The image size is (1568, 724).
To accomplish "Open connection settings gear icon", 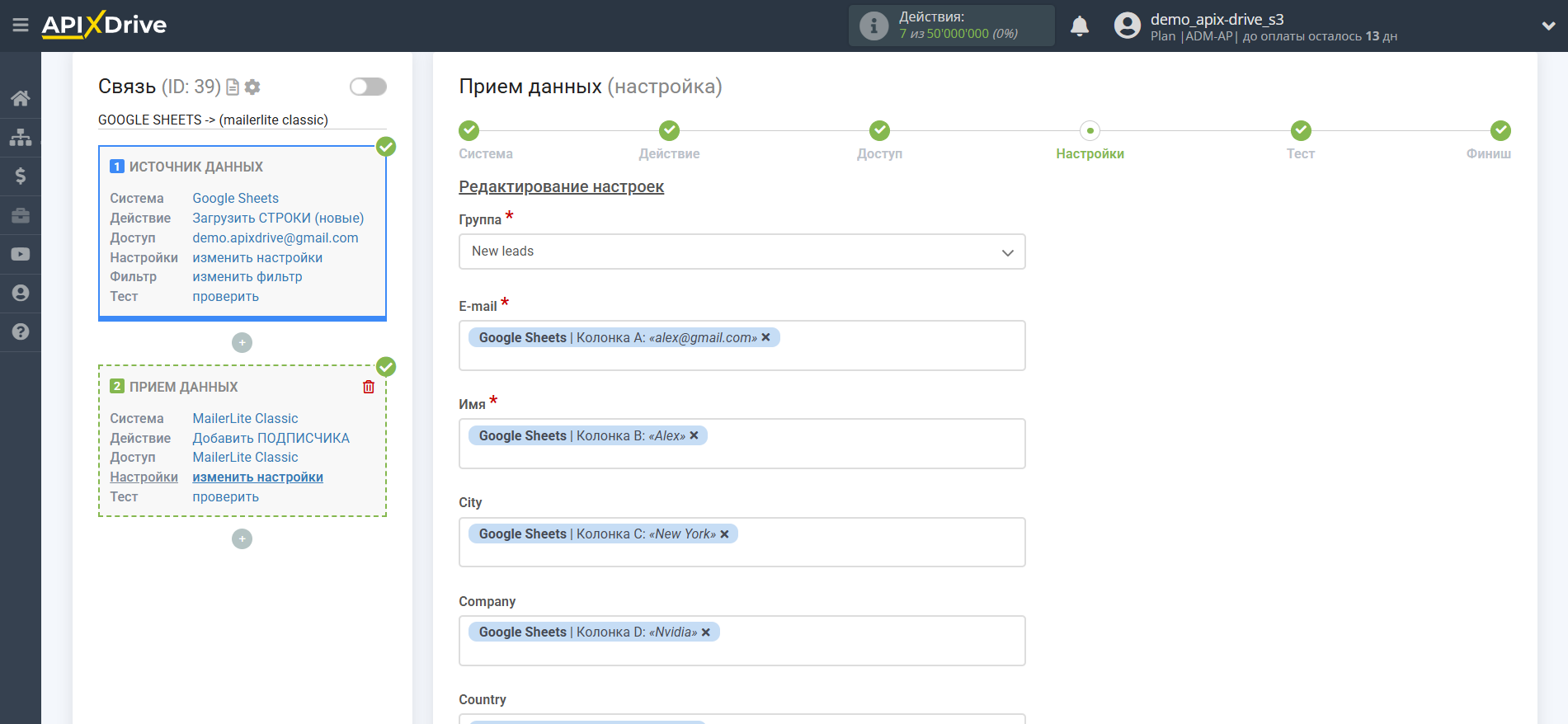I will click(x=253, y=87).
